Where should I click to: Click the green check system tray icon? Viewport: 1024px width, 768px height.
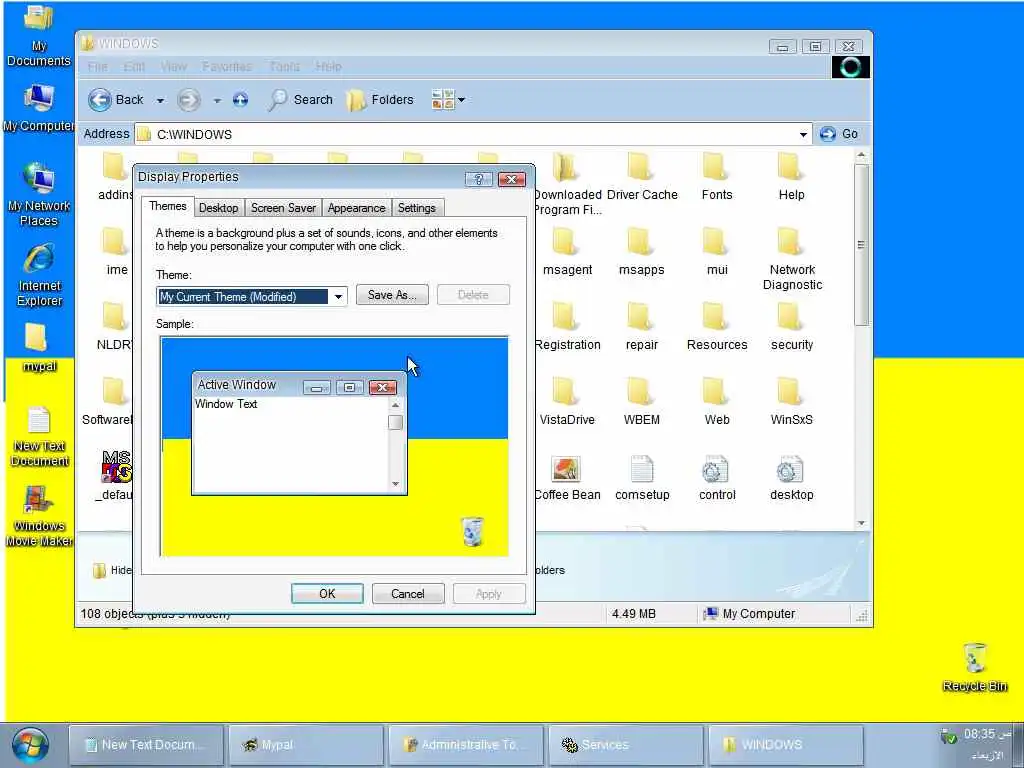tap(948, 737)
